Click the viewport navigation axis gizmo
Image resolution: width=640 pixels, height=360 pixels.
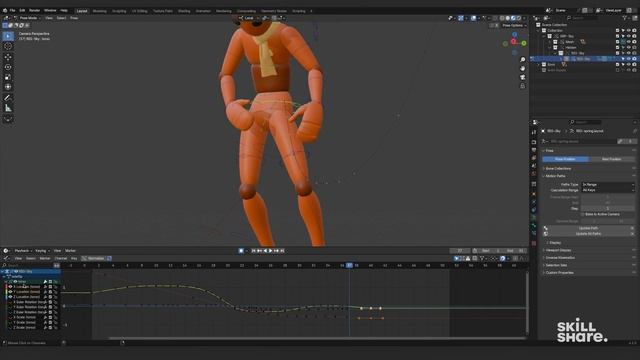click(x=514, y=42)
